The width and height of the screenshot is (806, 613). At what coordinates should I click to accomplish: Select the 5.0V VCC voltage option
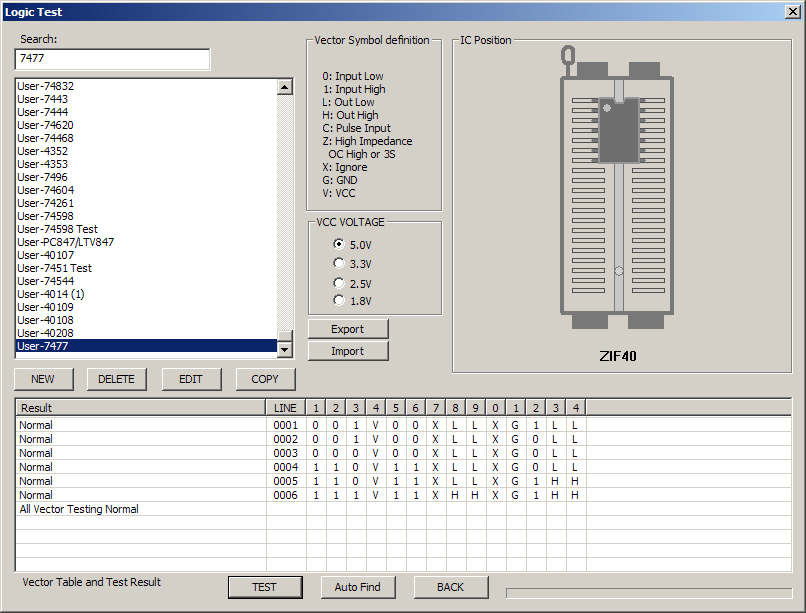339,244
